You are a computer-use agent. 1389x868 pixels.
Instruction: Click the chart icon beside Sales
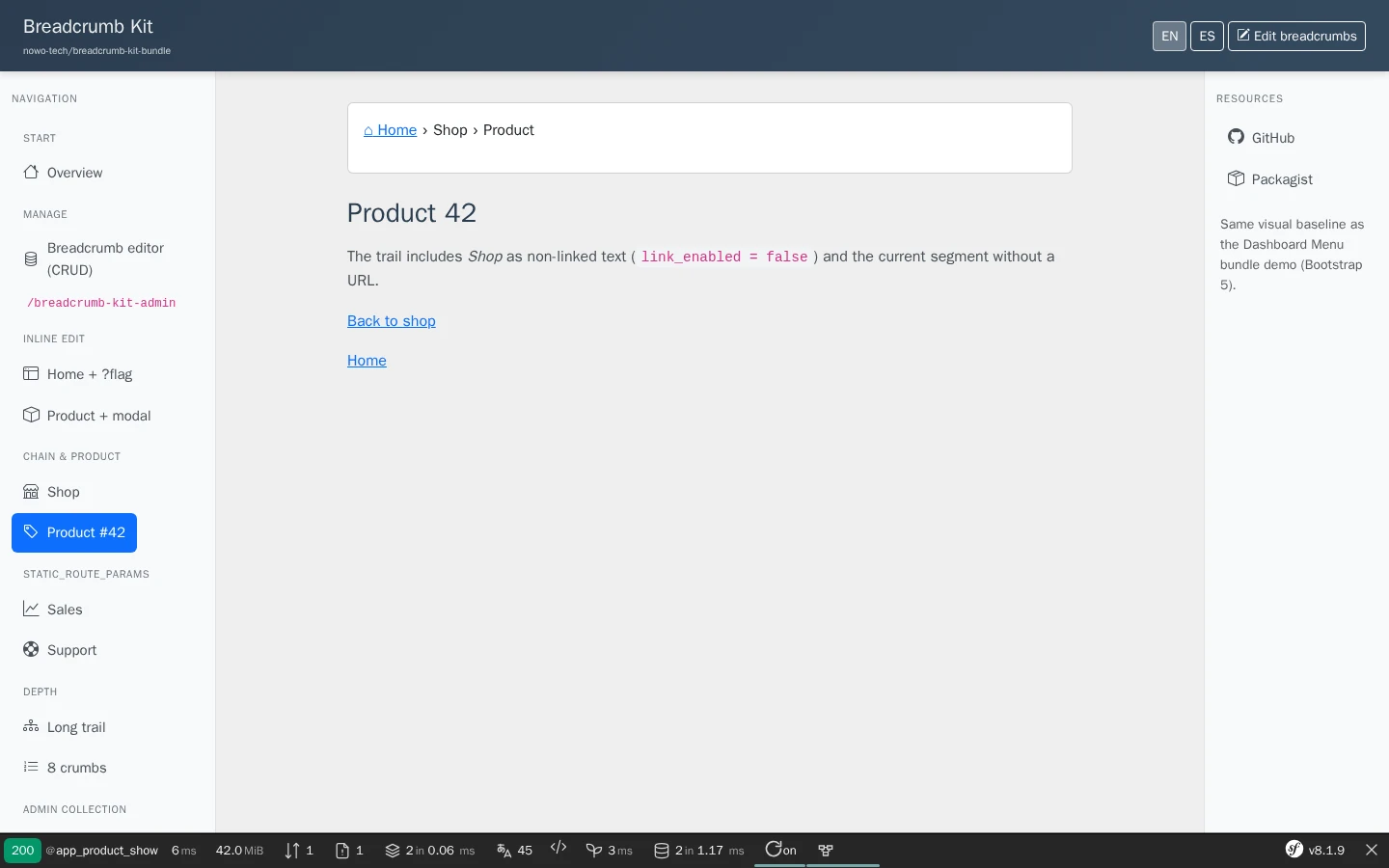pos(31,609)
